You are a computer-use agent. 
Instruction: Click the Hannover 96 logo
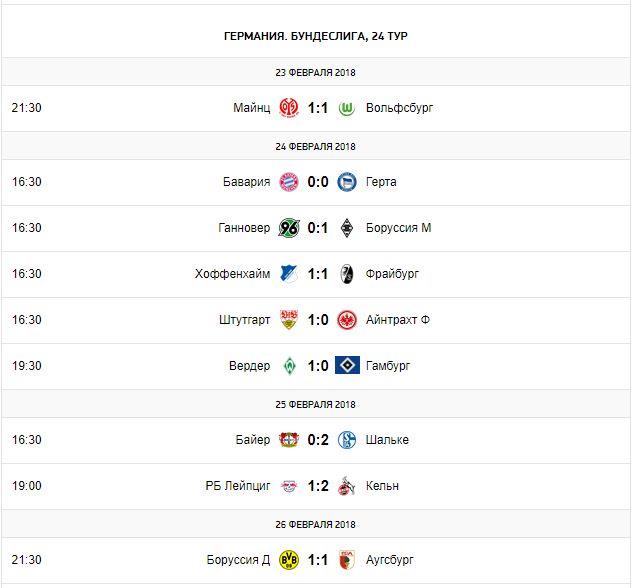289,228
